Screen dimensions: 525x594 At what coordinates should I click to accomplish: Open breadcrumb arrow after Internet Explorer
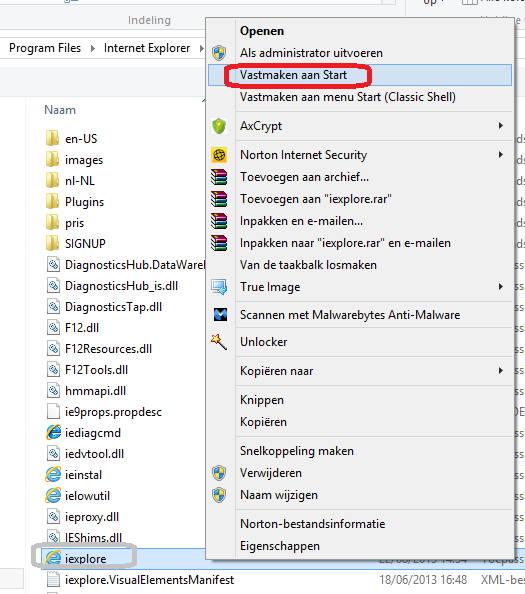202,48
